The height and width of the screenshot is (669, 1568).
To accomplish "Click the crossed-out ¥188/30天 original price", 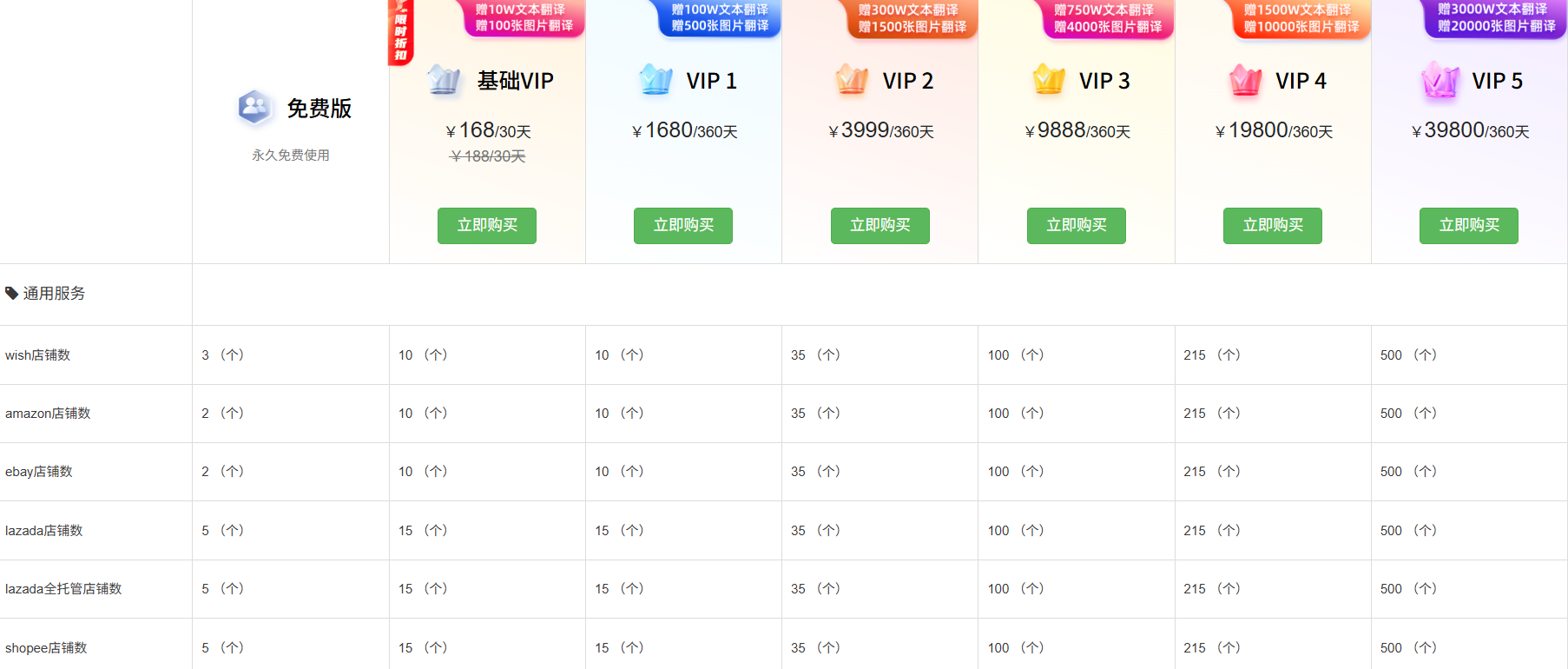I will [488, 156].
